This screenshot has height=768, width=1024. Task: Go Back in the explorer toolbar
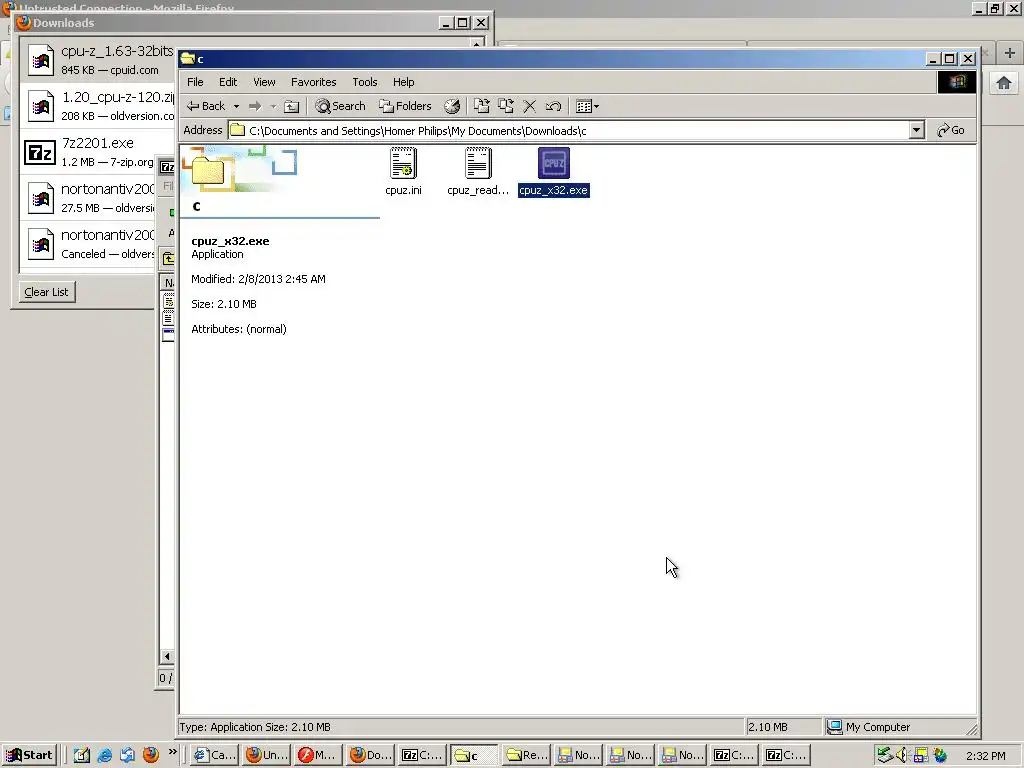tap(206, 106)
